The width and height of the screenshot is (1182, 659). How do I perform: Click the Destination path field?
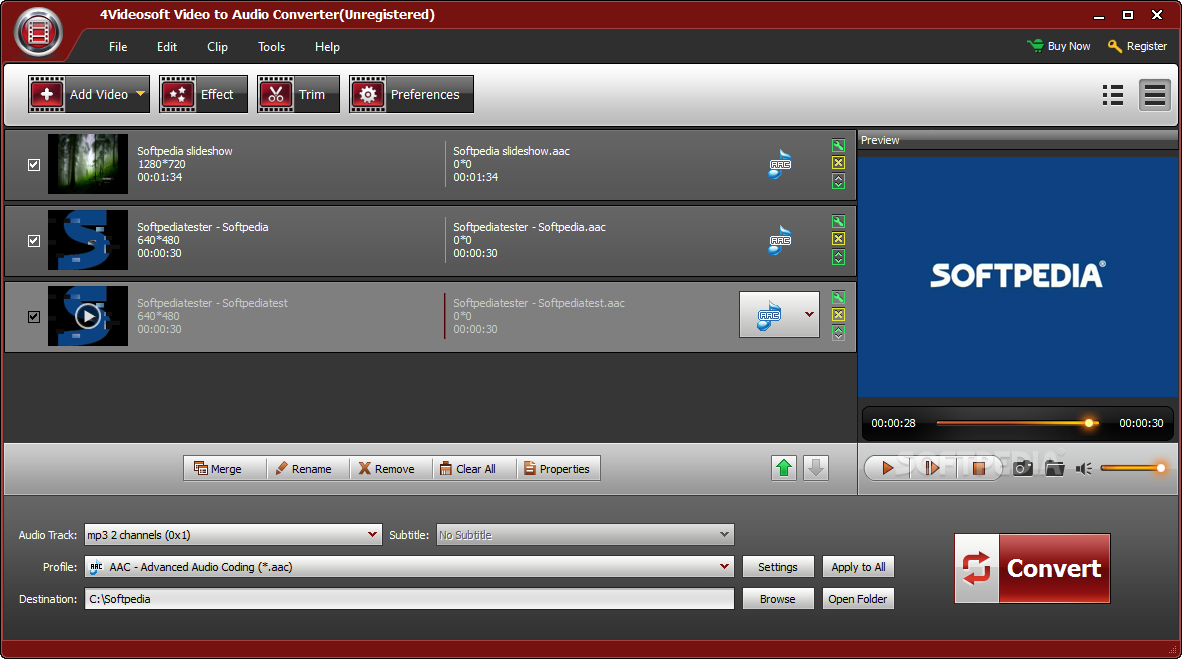click(x=409, y=599)
